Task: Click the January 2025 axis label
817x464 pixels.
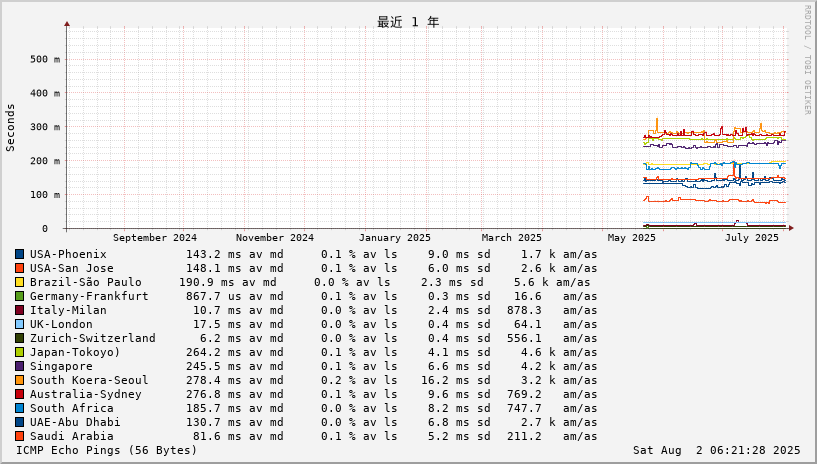Action: click(x=394, y=237)
